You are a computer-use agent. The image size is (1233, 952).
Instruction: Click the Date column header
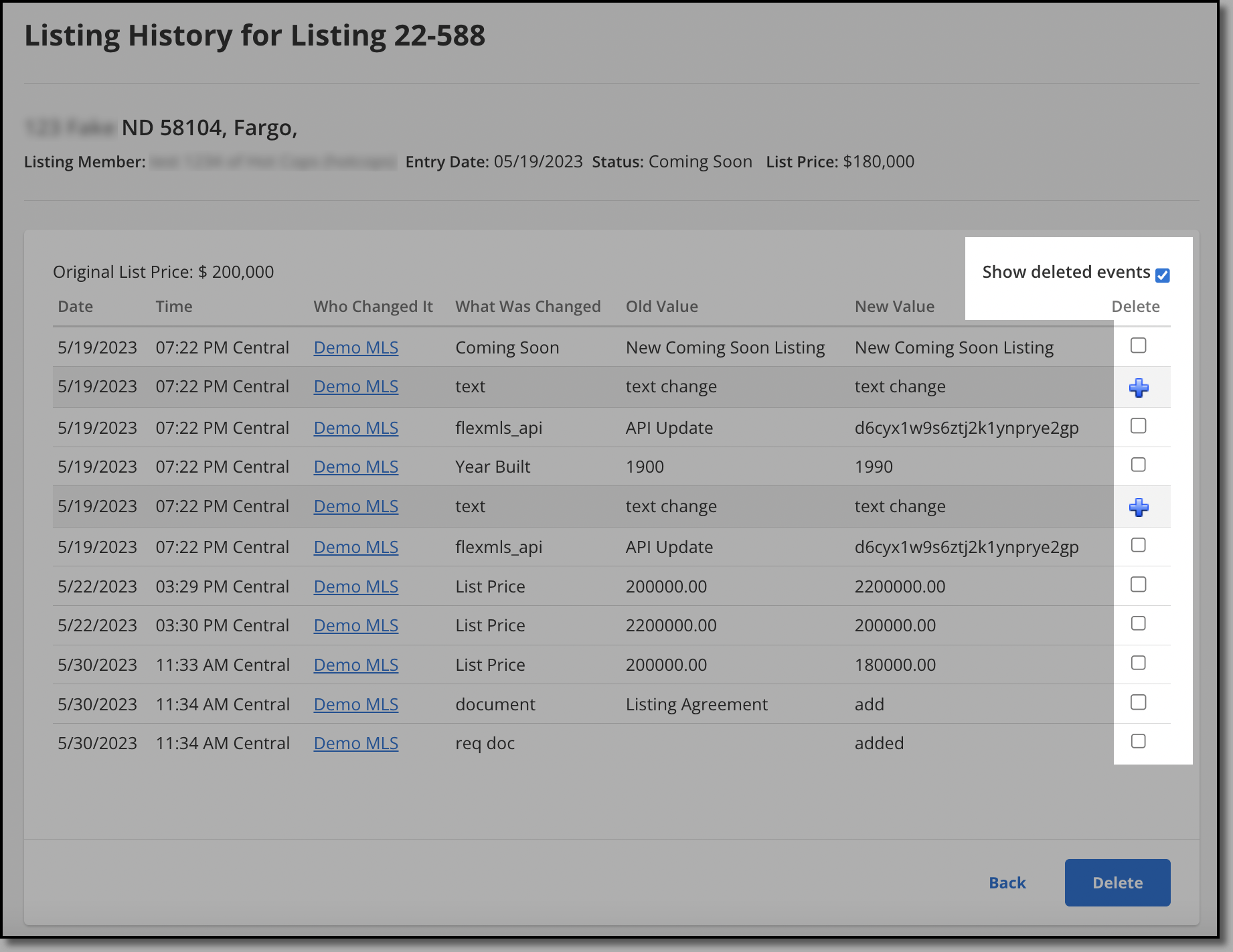76,307
